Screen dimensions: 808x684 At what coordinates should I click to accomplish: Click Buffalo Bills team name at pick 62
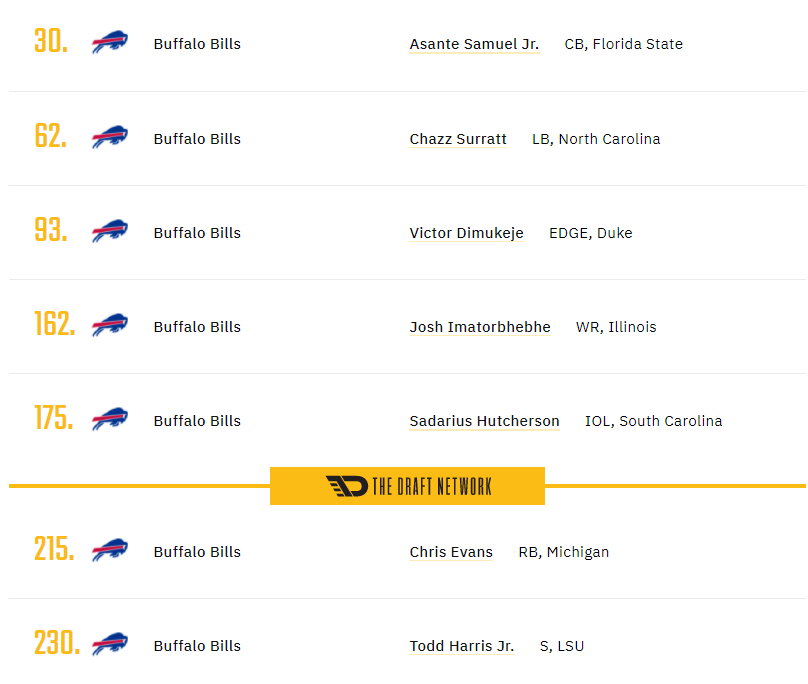197,139
